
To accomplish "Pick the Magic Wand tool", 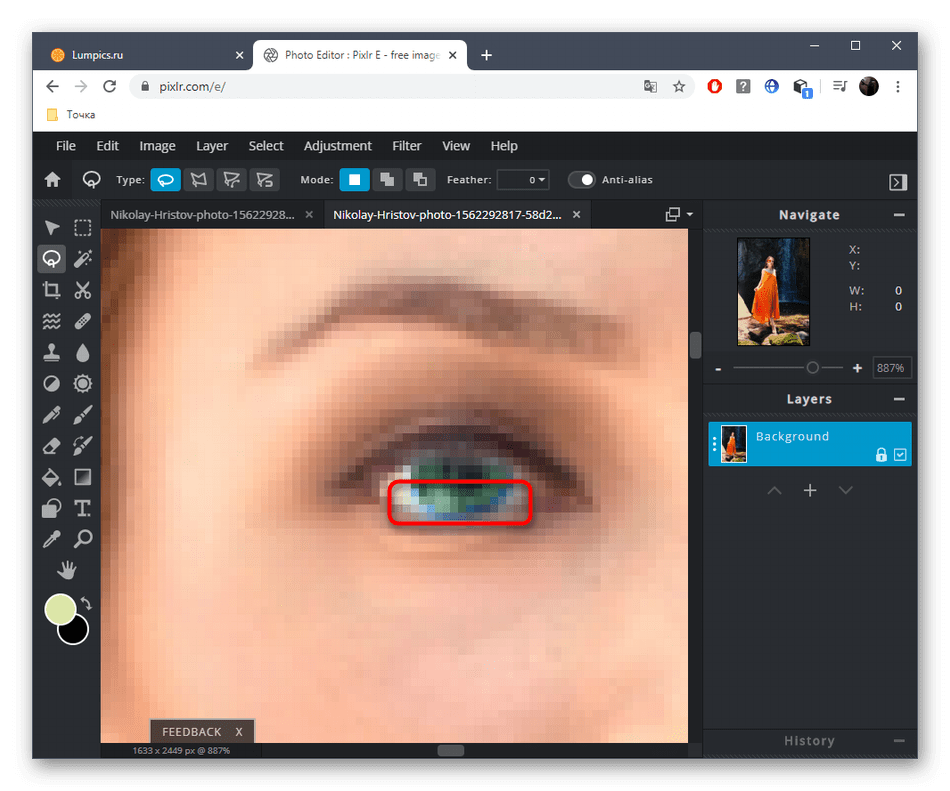I will click(83, 259).
